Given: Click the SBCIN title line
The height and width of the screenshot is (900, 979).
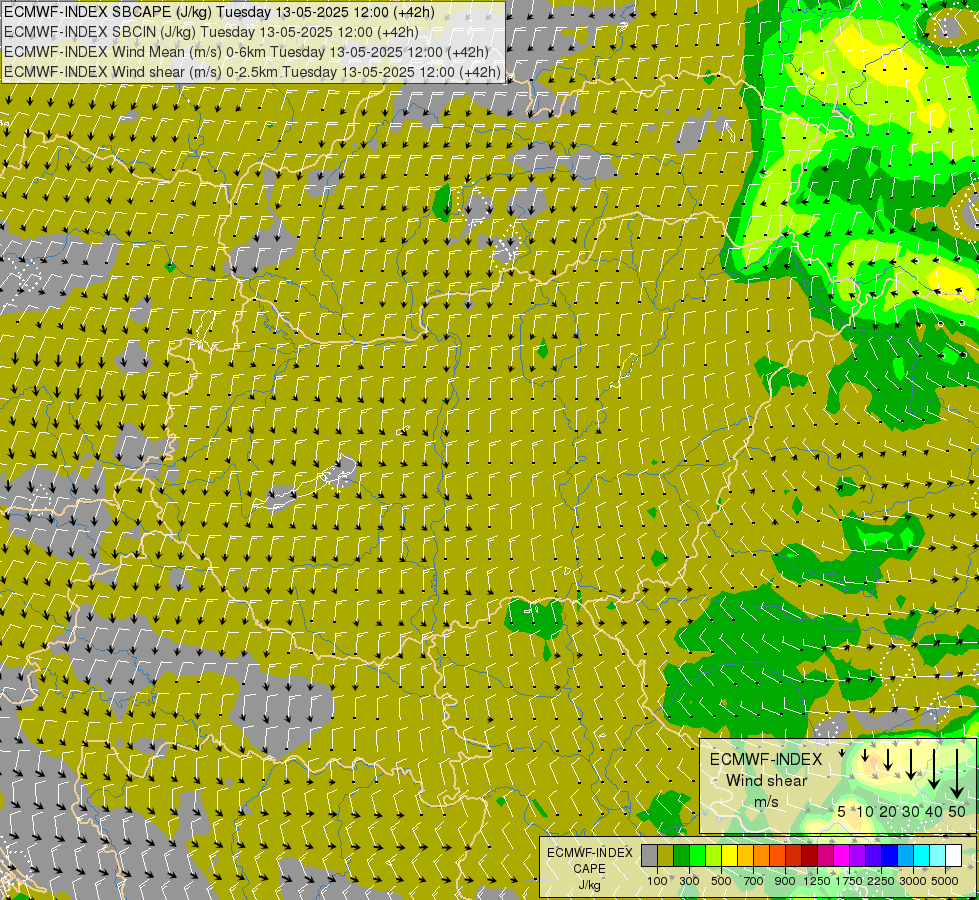Looking at the screenshot, I should pos(212,32).
